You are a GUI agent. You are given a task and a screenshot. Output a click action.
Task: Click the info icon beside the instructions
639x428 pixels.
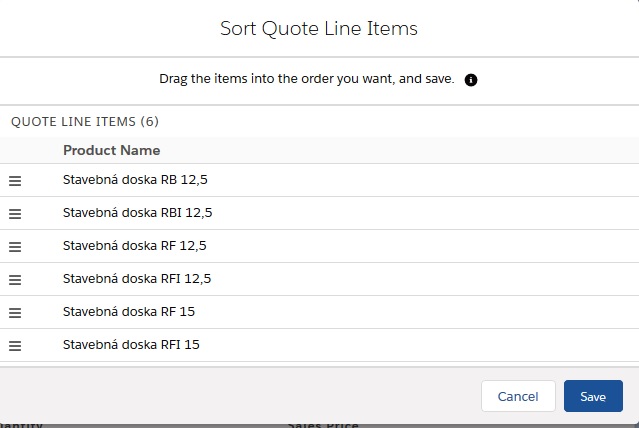471,79
